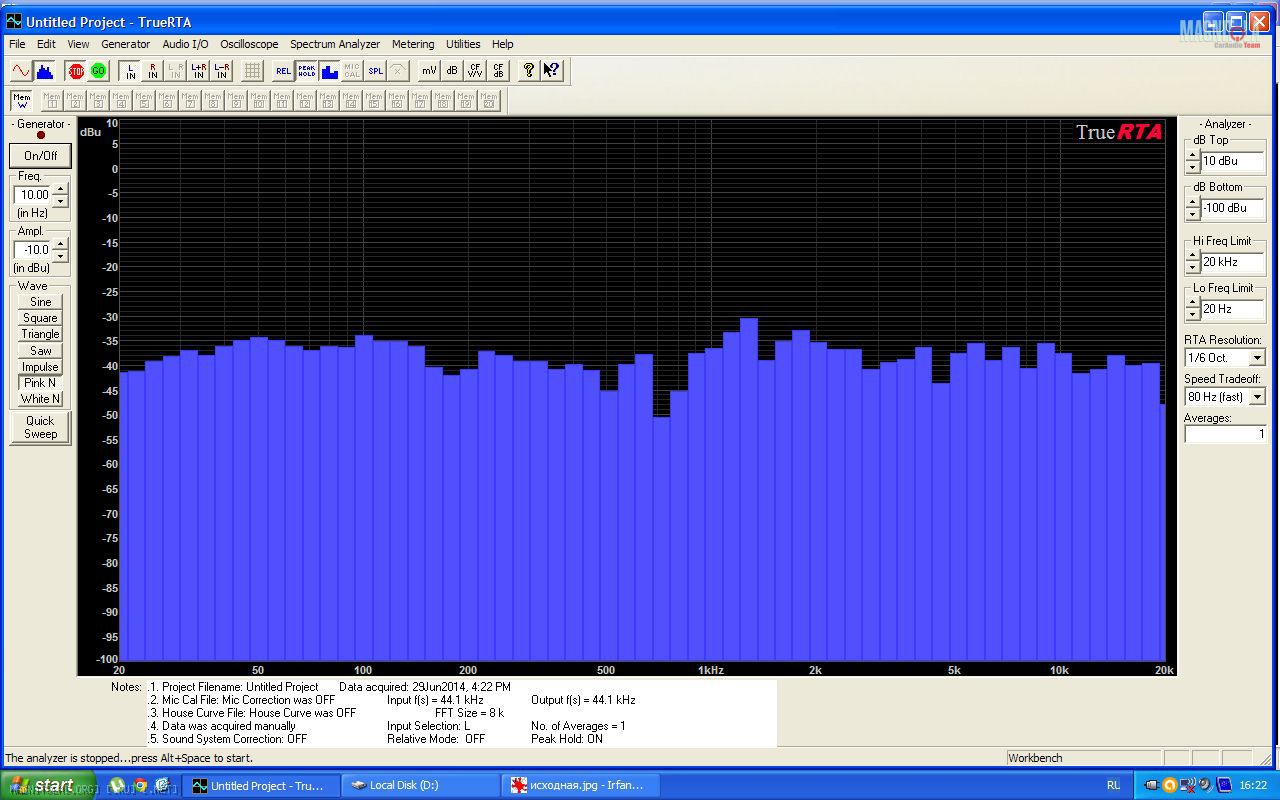The image size is (1280, 800).
Task: Toggle REL relative mode icon
Action: (x=284, y=71)
